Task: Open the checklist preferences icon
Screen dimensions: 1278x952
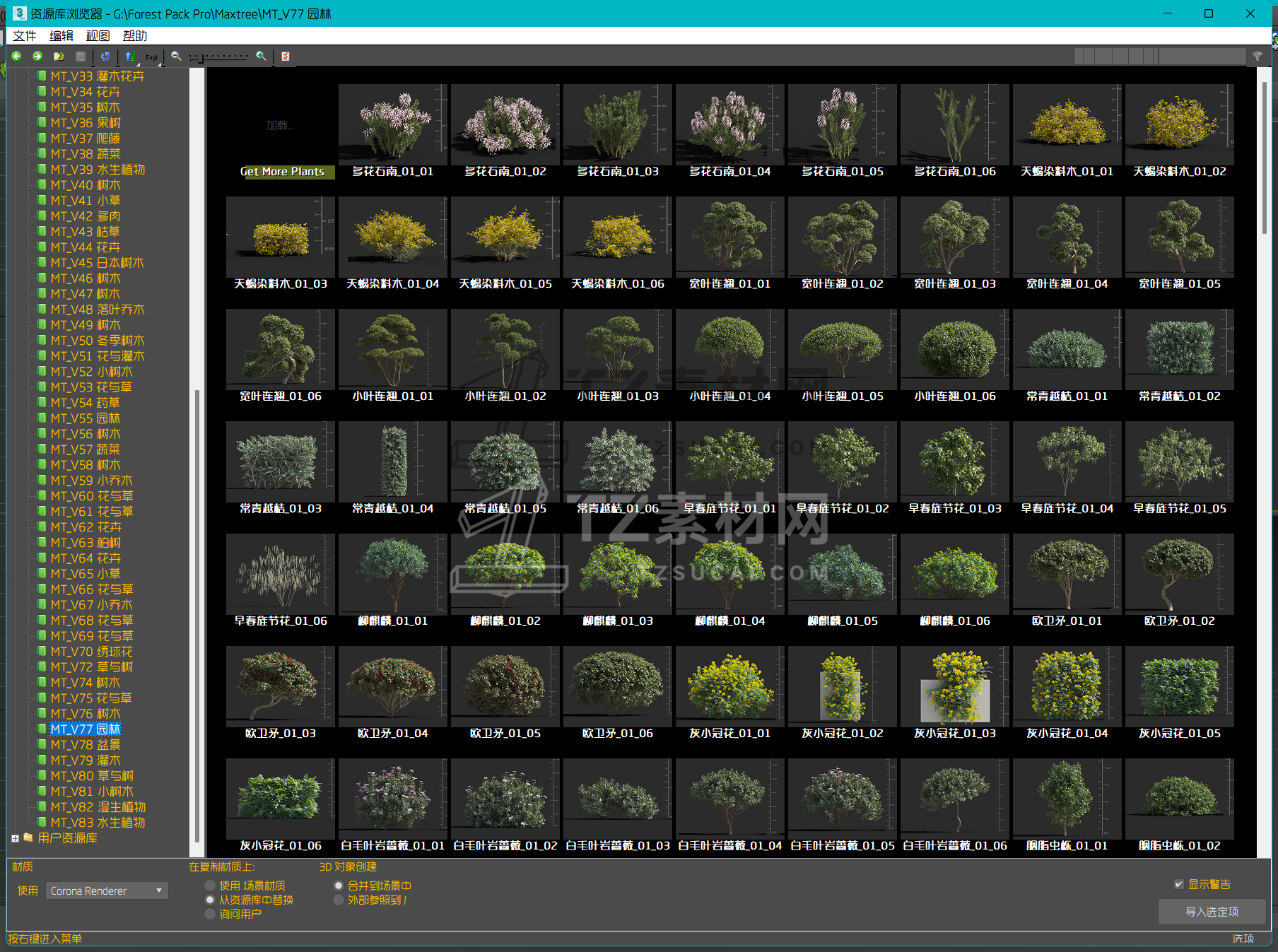Action: click(286, 57)
